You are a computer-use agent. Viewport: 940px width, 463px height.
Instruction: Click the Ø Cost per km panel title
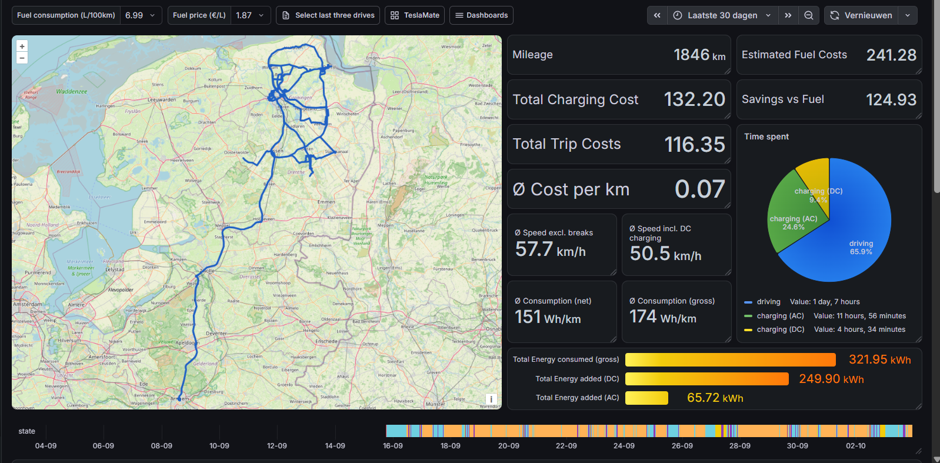click(571, 190)
